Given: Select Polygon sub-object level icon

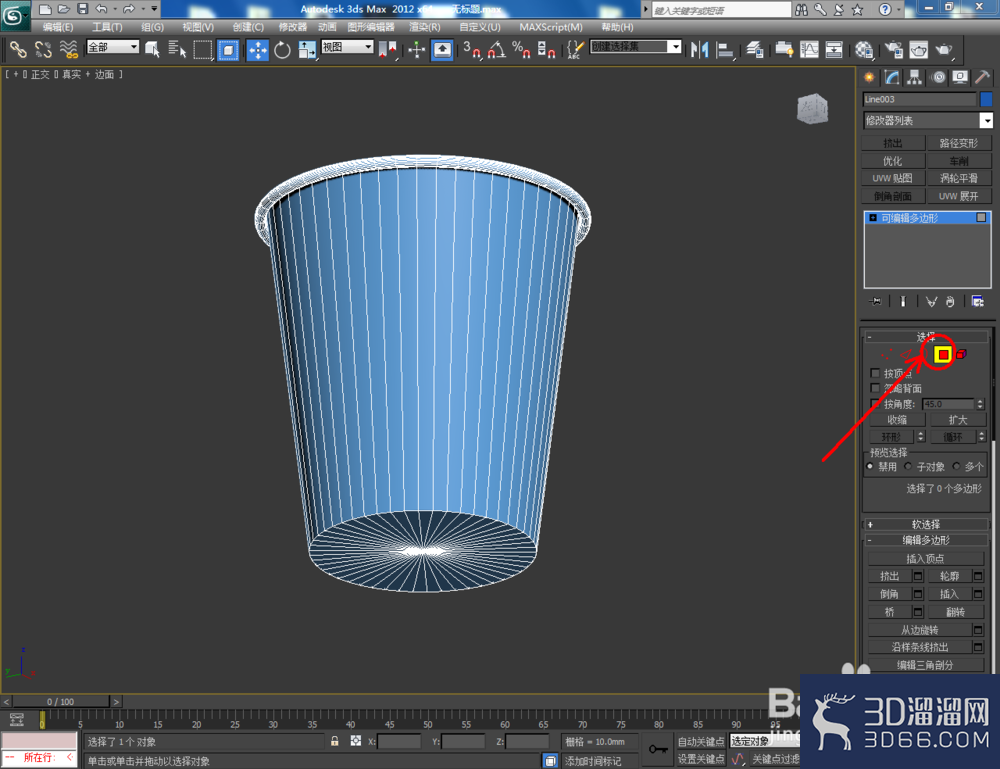Looking at the screenshot, I should pos(943,355).
